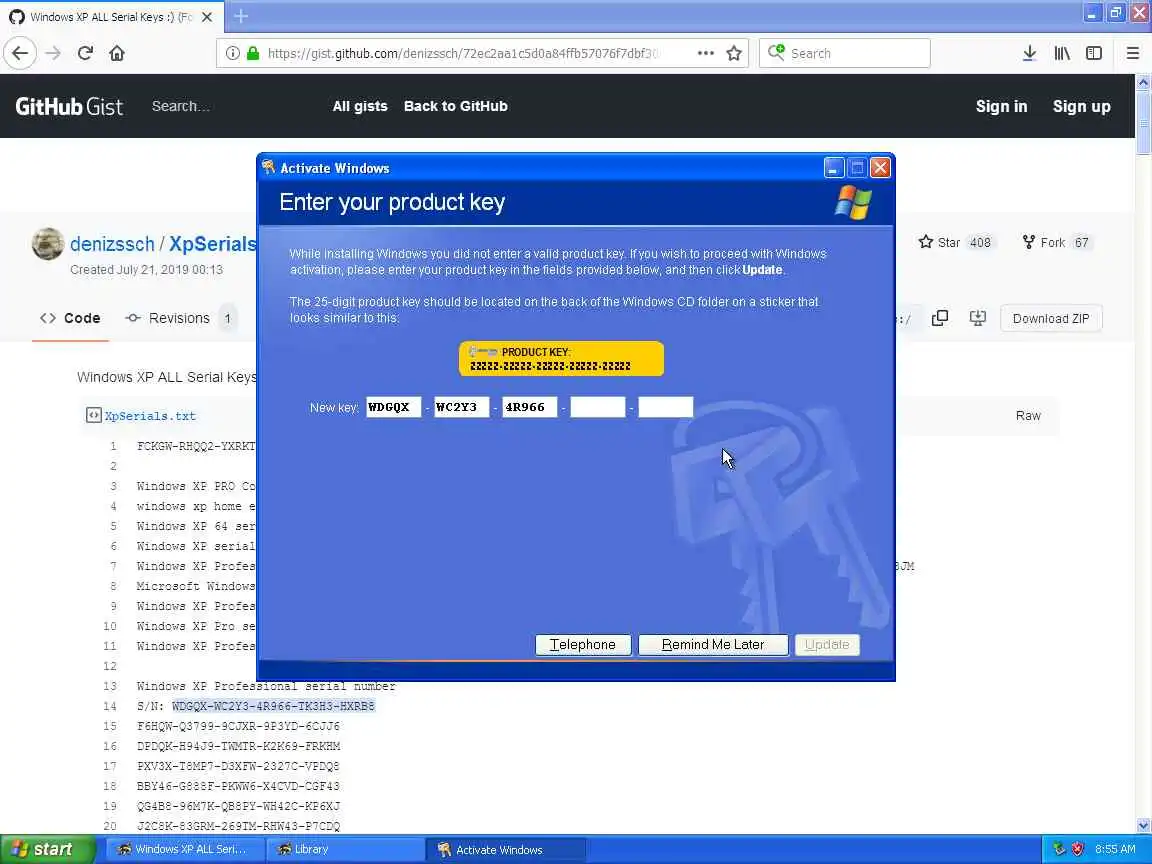Click the red security shield tray icon
The width and height of the screenshot is (1152, 864).
1077,849
